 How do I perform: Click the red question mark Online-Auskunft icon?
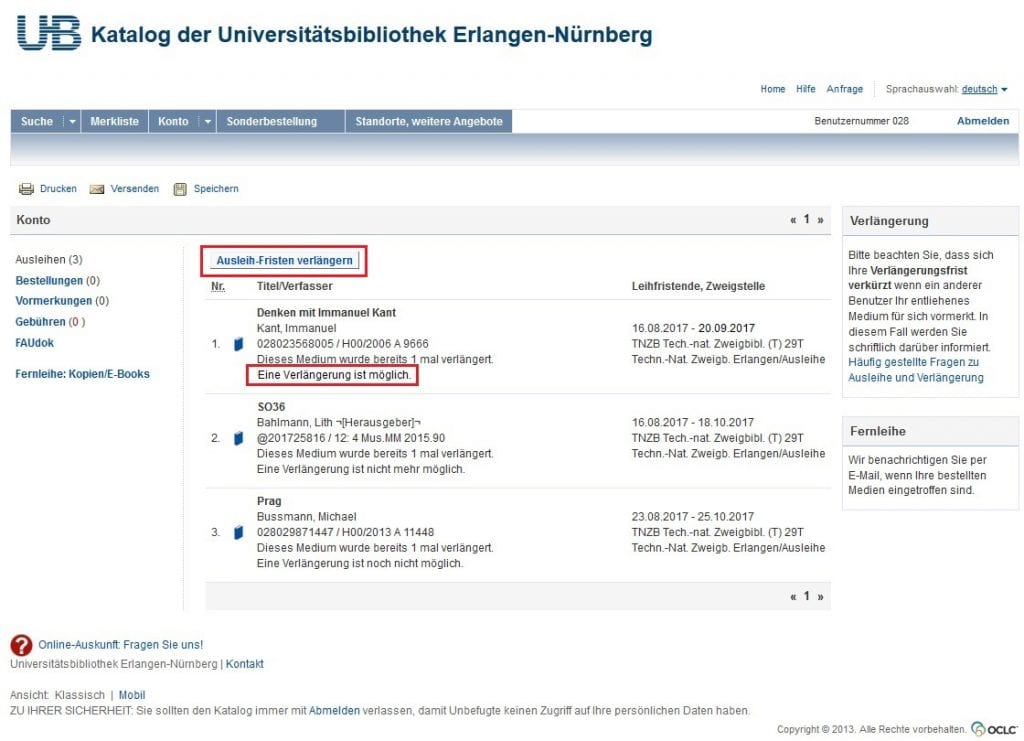(x=21, y=644)
